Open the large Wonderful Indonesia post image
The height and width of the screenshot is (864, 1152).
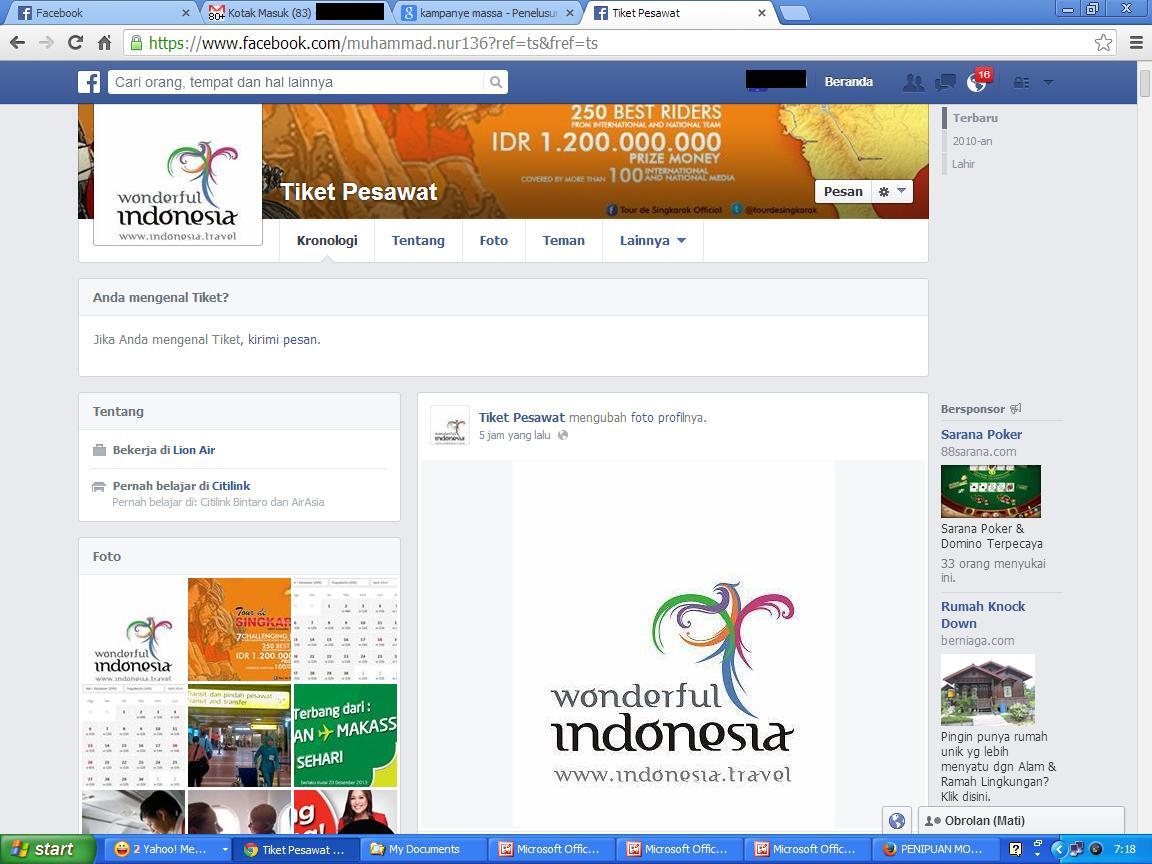674,644
